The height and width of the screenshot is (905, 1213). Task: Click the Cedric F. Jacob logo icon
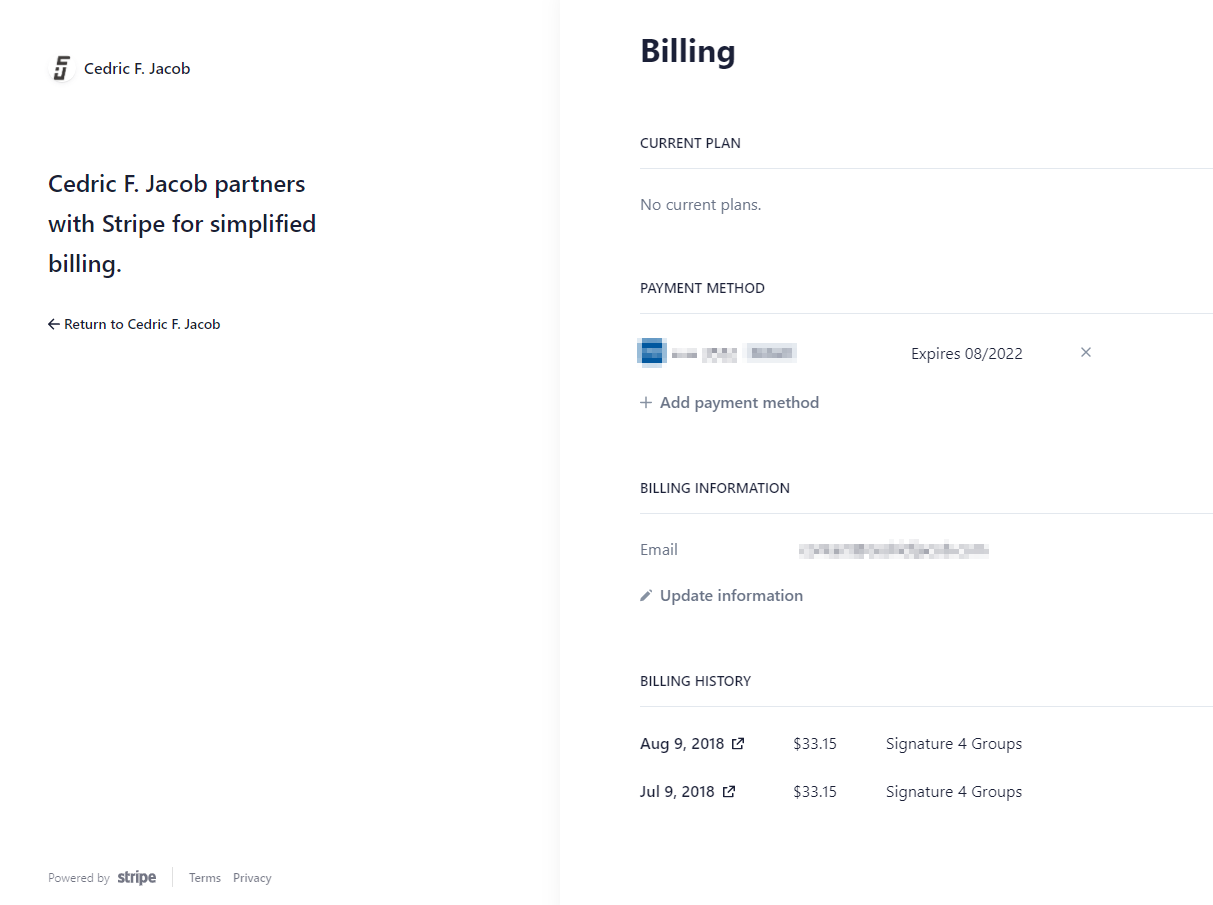(62, 69)
